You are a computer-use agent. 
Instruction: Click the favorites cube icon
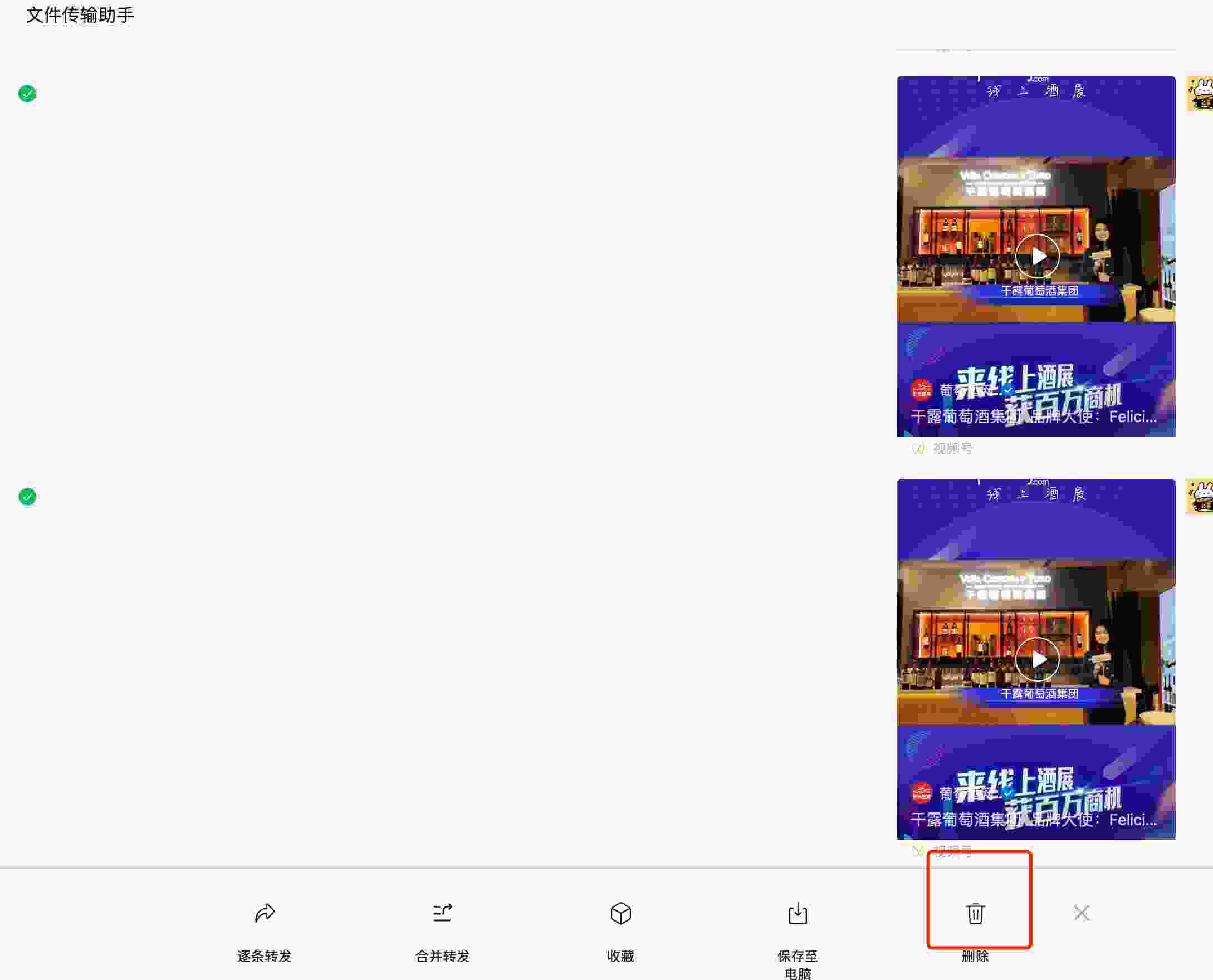[x=620, y=913]
